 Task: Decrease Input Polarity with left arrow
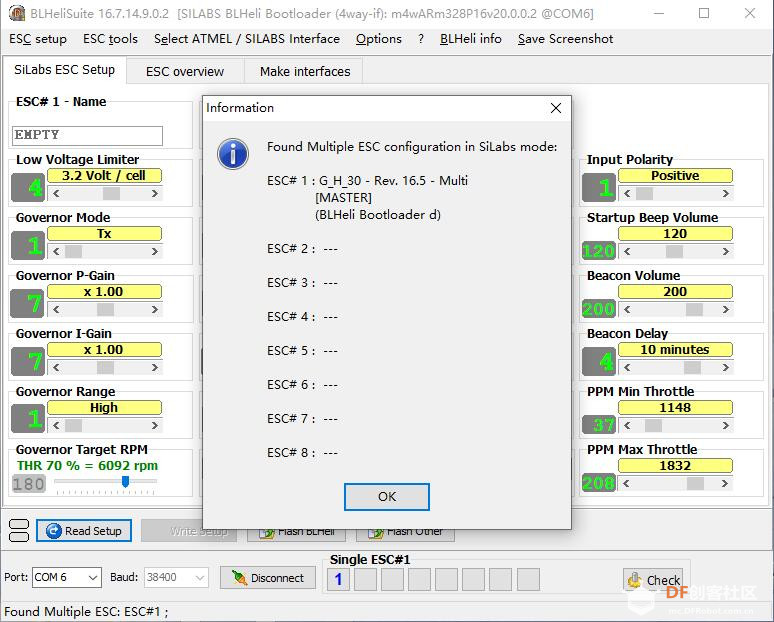pyautogui.click(x=627, y=194)
